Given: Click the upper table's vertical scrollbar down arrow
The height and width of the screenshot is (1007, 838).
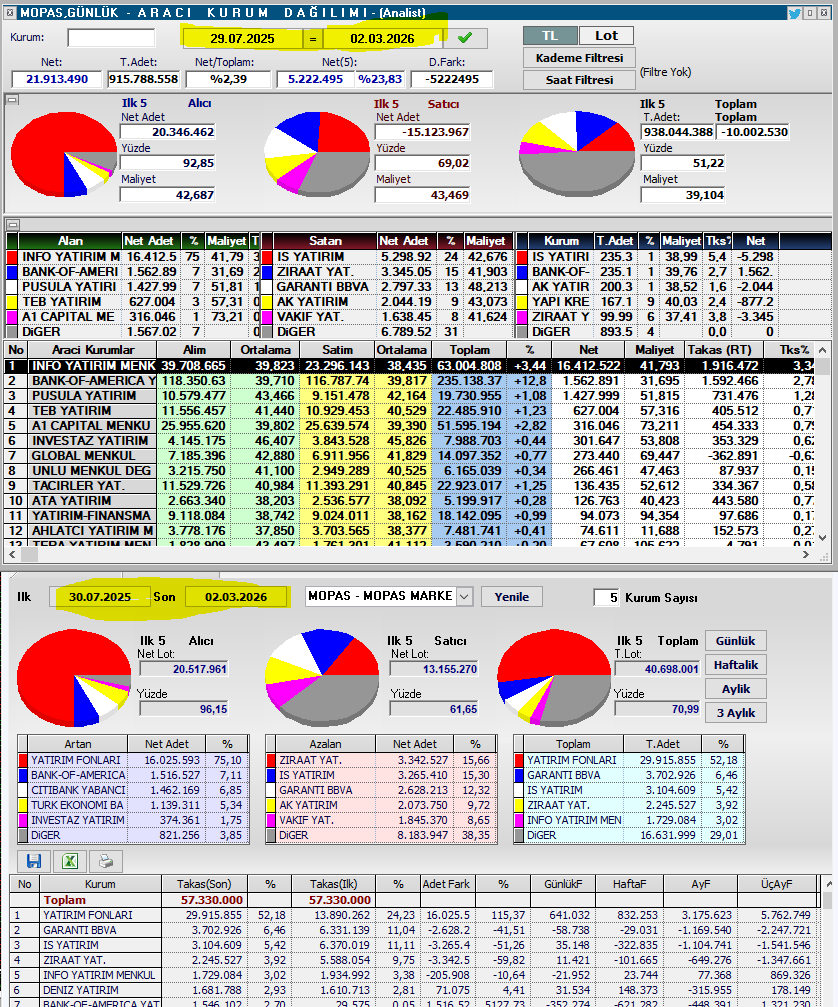Looking at the screenshot, I should coord(823,538).
